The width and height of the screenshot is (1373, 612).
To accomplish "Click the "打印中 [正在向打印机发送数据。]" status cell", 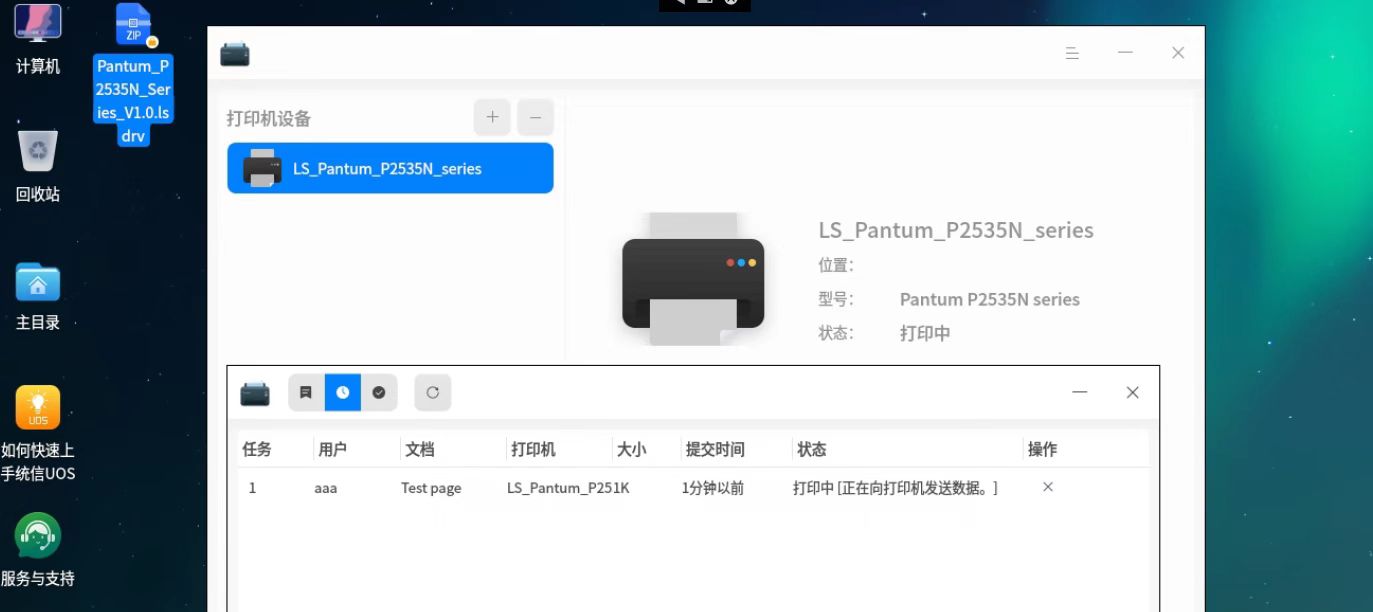I will click(896, 488).
